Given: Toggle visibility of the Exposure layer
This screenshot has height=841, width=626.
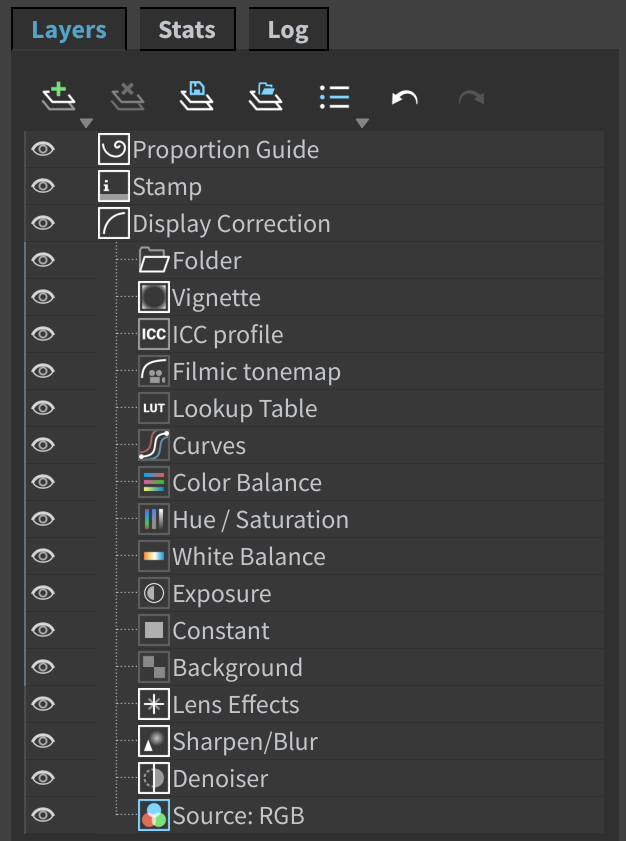Looking at the screenshot, I should coord(43,593).
